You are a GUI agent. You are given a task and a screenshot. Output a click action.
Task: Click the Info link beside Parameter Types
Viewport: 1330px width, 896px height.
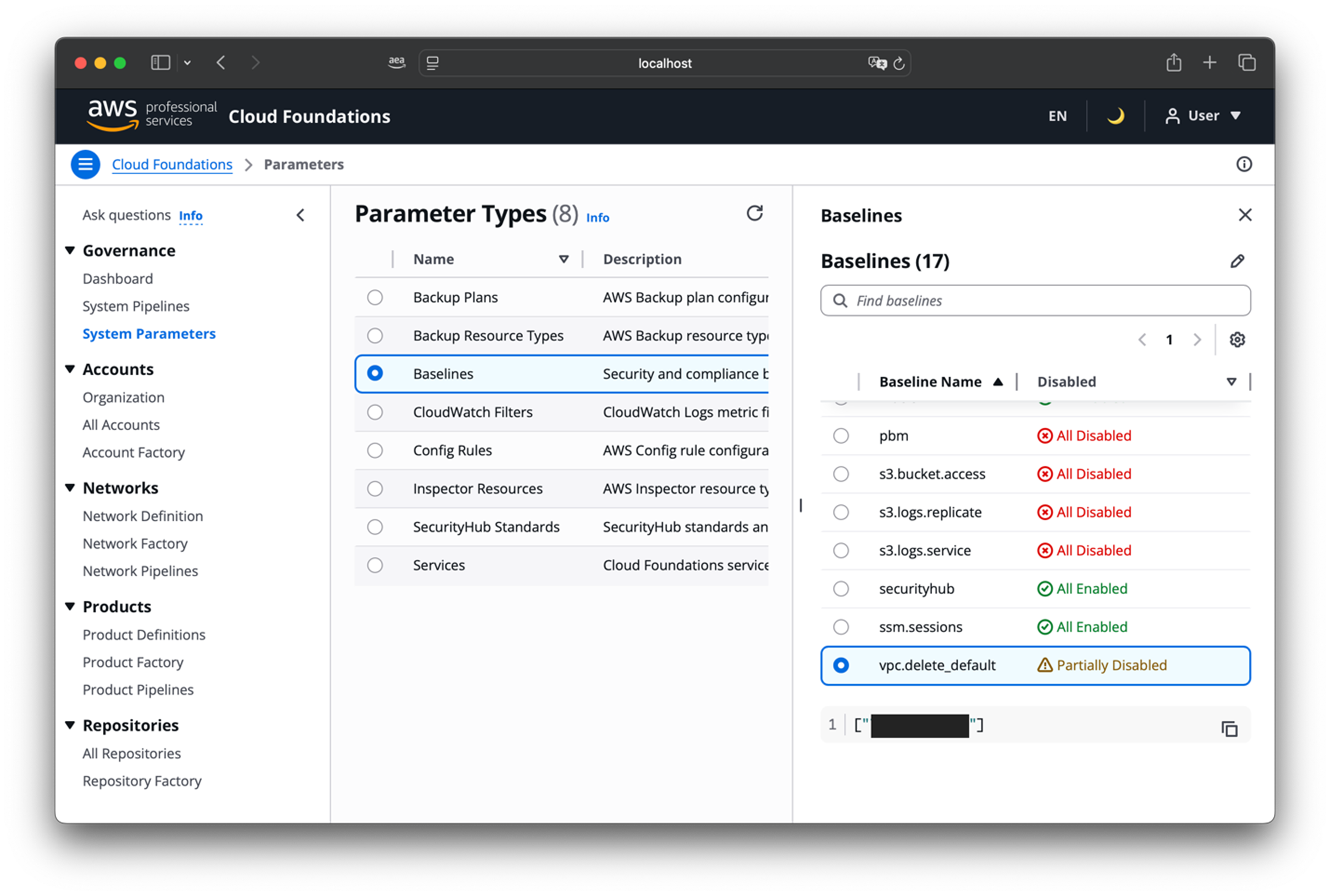coord(597,218)
